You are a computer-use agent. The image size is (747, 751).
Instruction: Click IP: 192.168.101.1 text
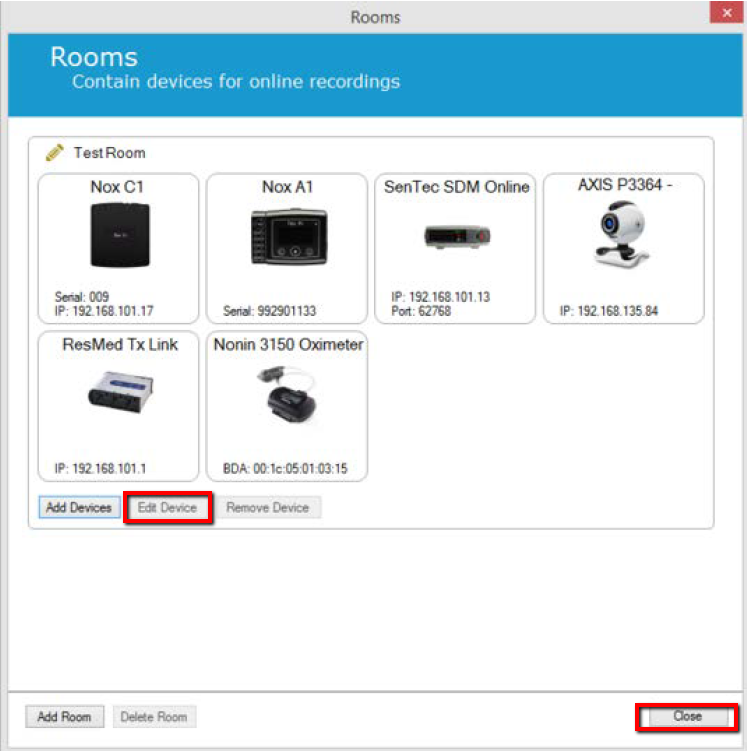click(101, 468)
